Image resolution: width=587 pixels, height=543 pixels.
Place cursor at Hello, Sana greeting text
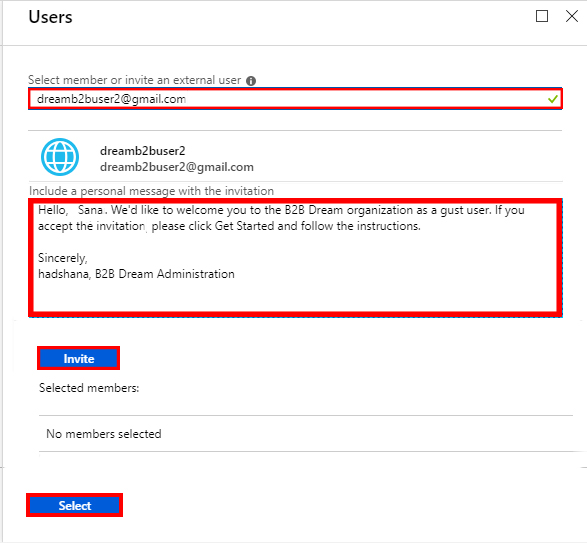tap(71, 210)
